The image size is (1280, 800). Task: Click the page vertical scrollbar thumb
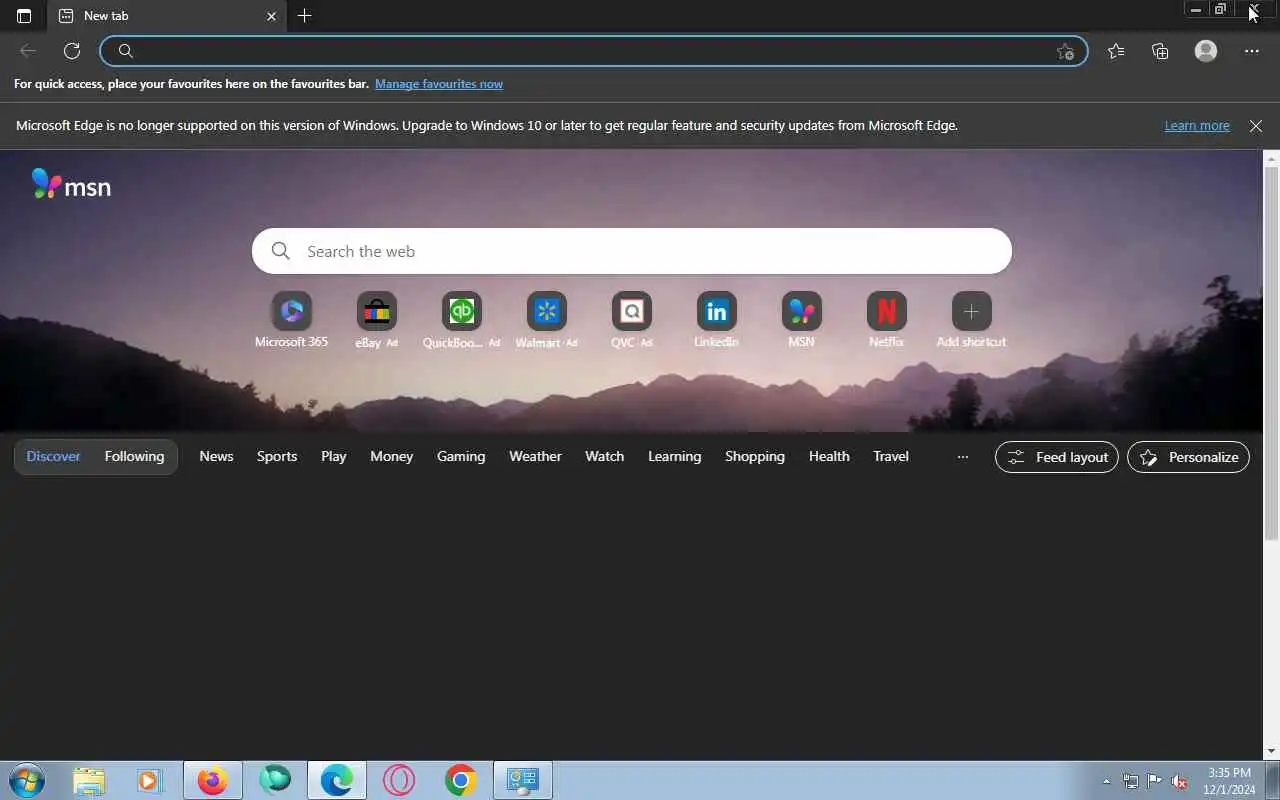(1272, 355)
